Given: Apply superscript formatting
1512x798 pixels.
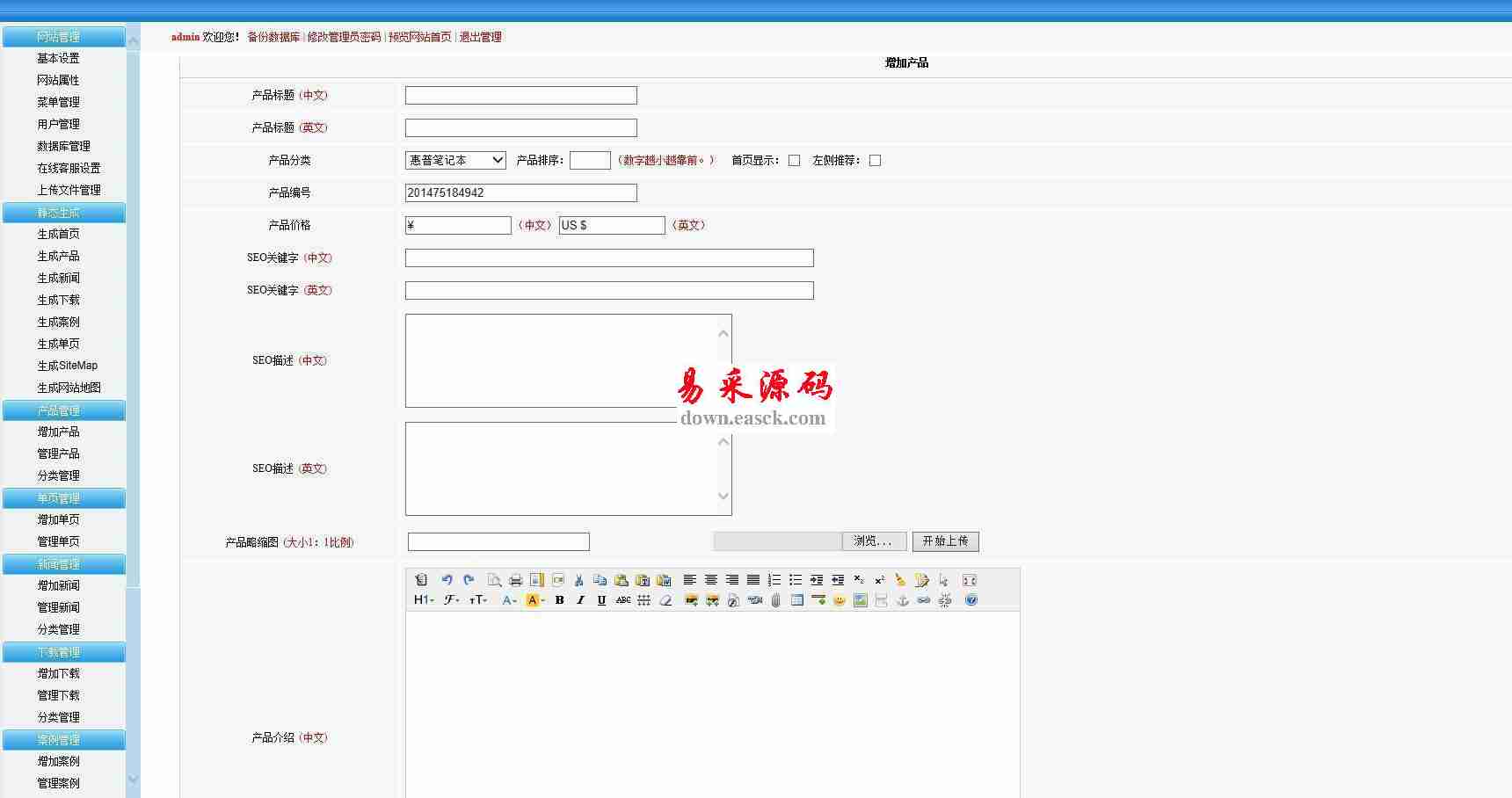Looking at the screenshot, I should 880,580.
